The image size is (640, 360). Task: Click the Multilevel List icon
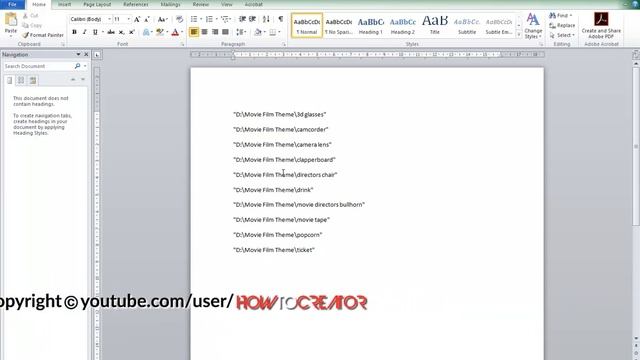click(x=224, y=19)
